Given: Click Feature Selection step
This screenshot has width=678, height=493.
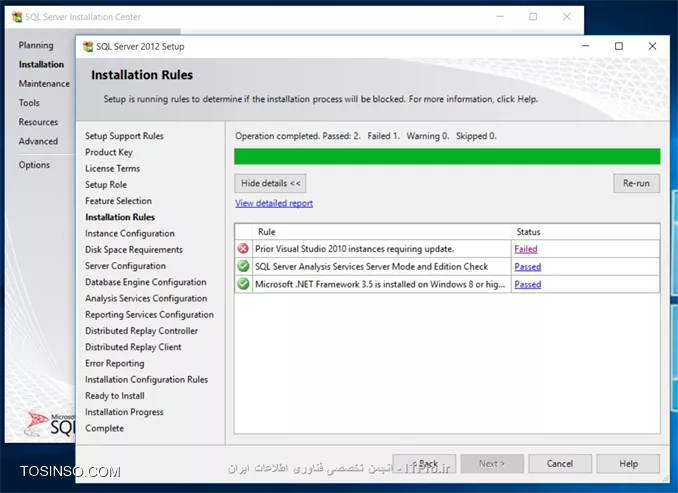Looking at the screenshot, I should click(118, 201).
